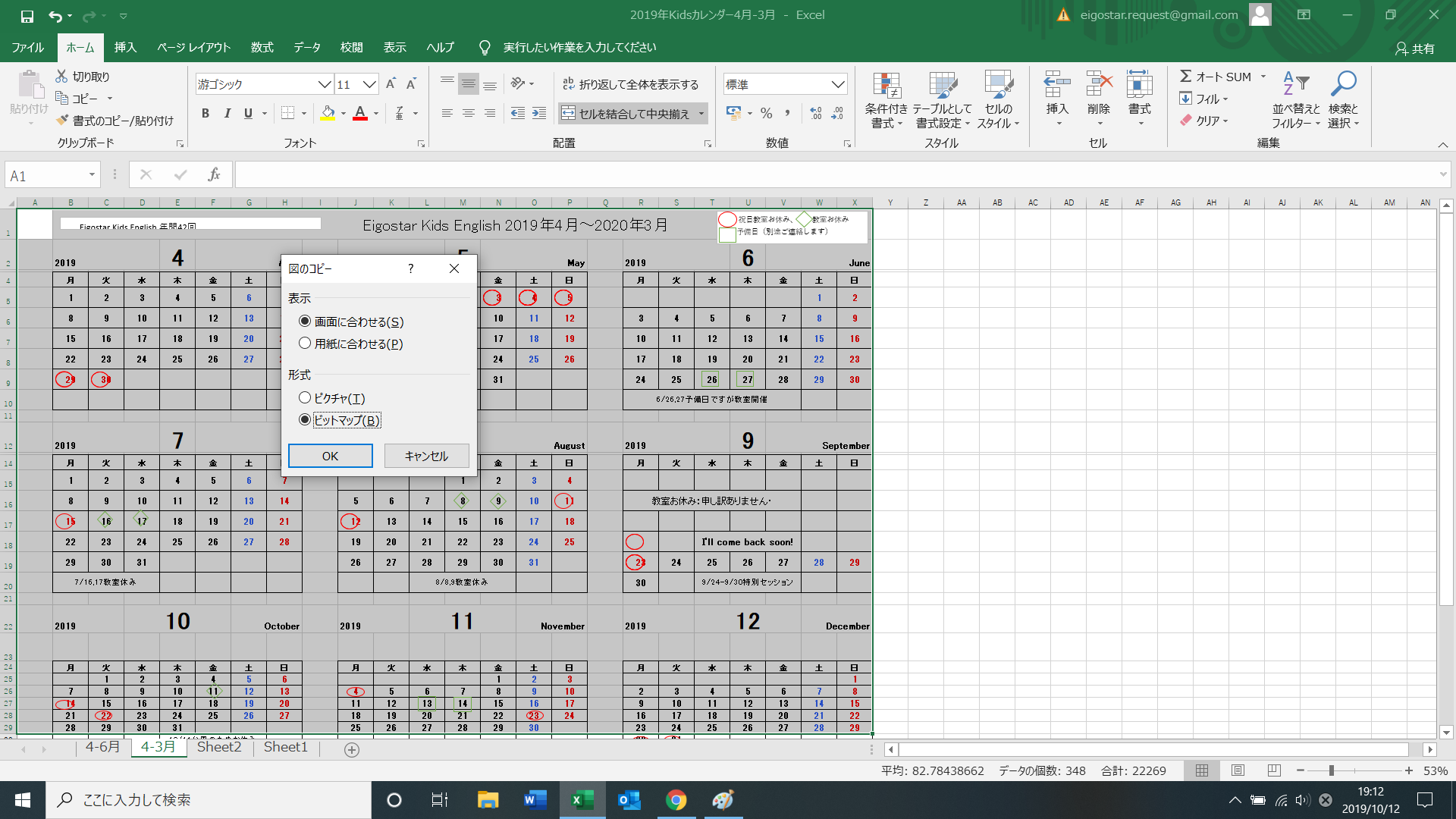Switch to Sheet2 sheet tab
1456x819 pixels.
(219, 747)
